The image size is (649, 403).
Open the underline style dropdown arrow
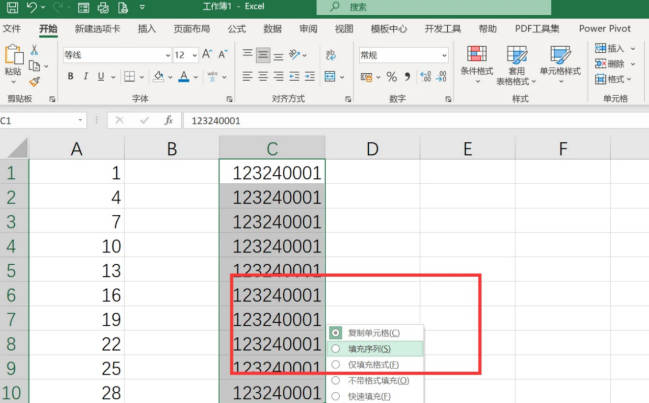pyautogui.click(x=113, y=77)
